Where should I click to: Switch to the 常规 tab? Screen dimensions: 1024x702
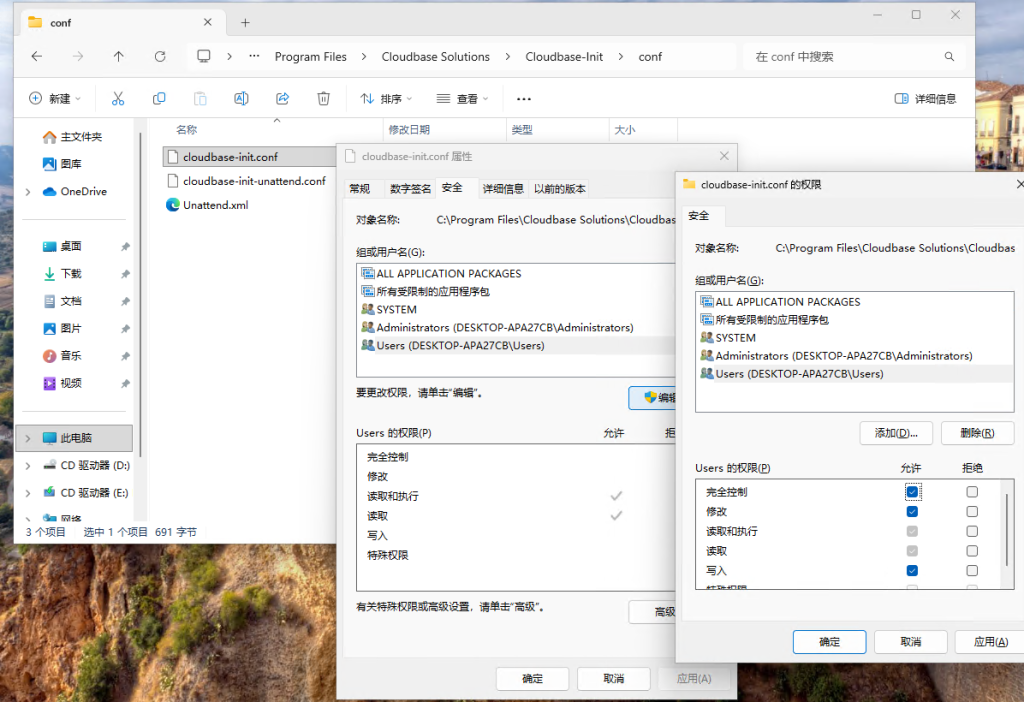click(359, 188)
